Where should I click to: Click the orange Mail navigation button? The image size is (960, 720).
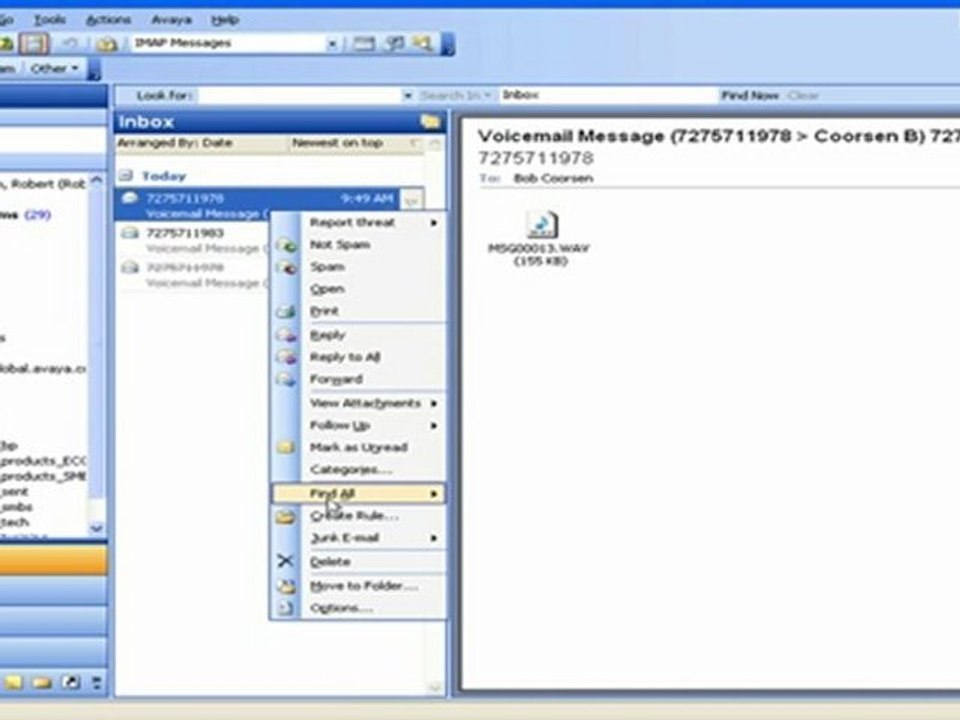tap(53, 560)
